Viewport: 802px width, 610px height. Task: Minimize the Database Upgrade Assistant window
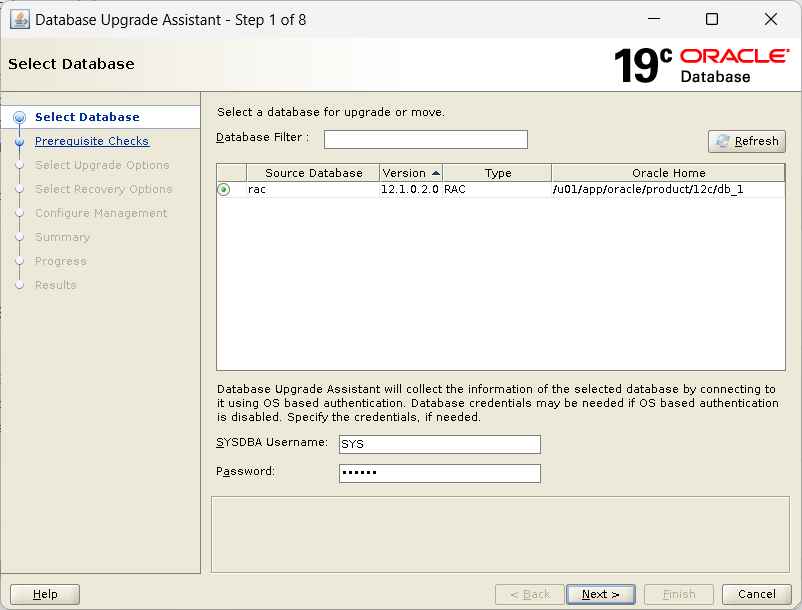click(x=654, y=19)
